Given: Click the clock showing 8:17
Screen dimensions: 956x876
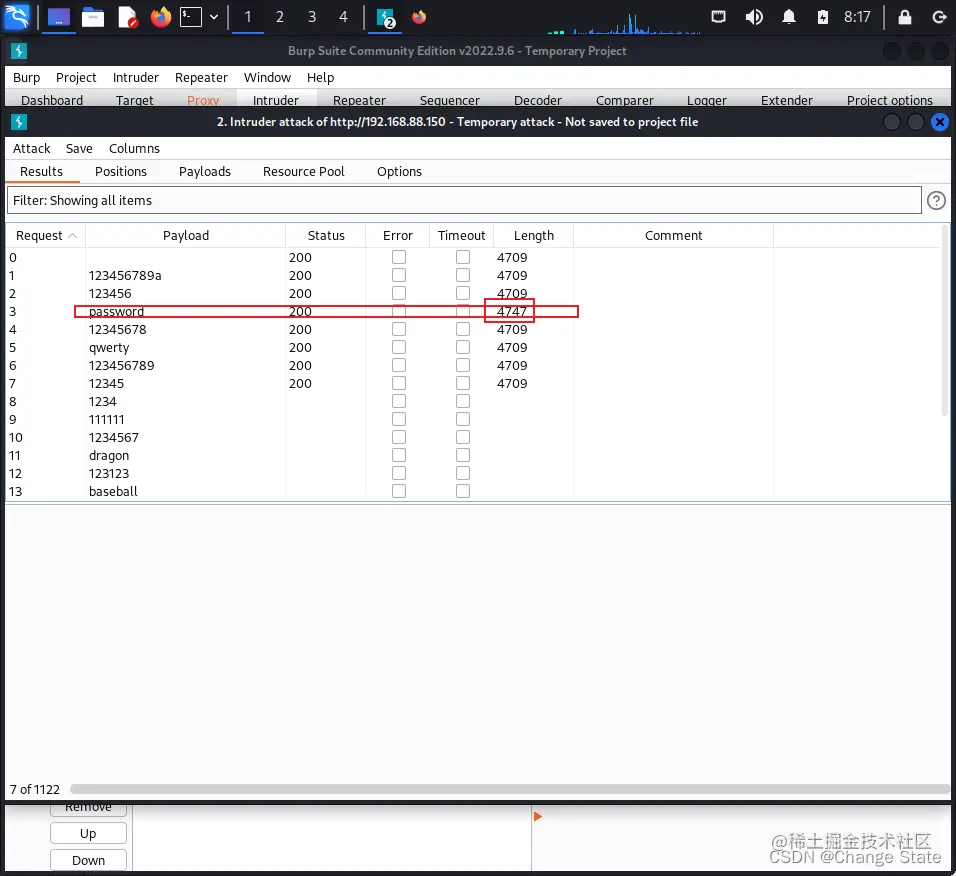Looking at the screenshot, I should (x=857, y=17).
